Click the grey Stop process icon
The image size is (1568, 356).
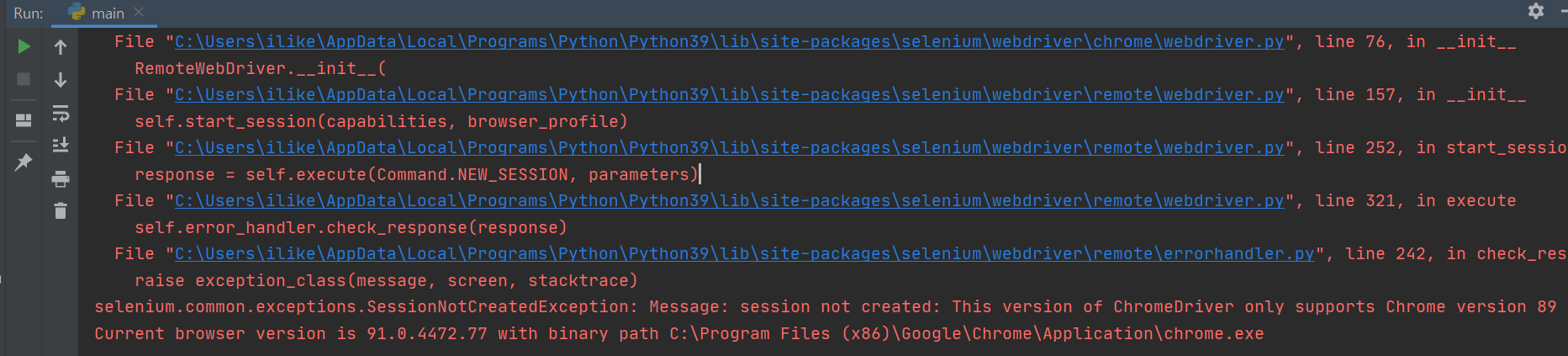pyautogui.click(x=24, y=79)
